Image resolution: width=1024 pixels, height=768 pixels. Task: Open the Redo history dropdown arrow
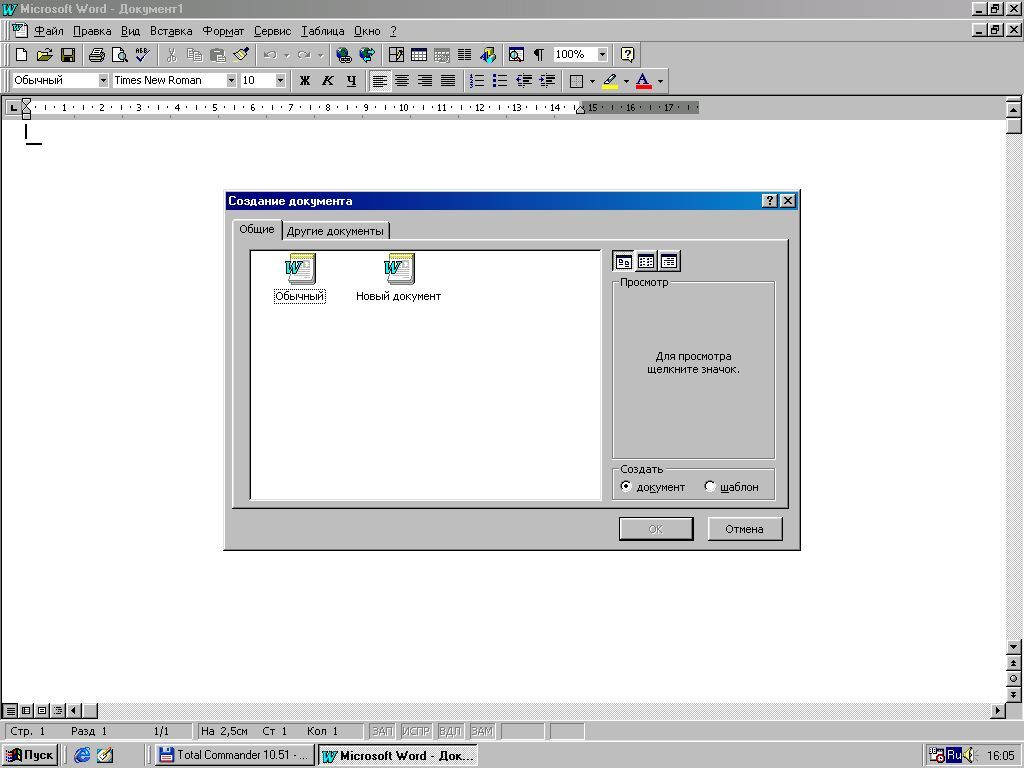click(320, 55)
